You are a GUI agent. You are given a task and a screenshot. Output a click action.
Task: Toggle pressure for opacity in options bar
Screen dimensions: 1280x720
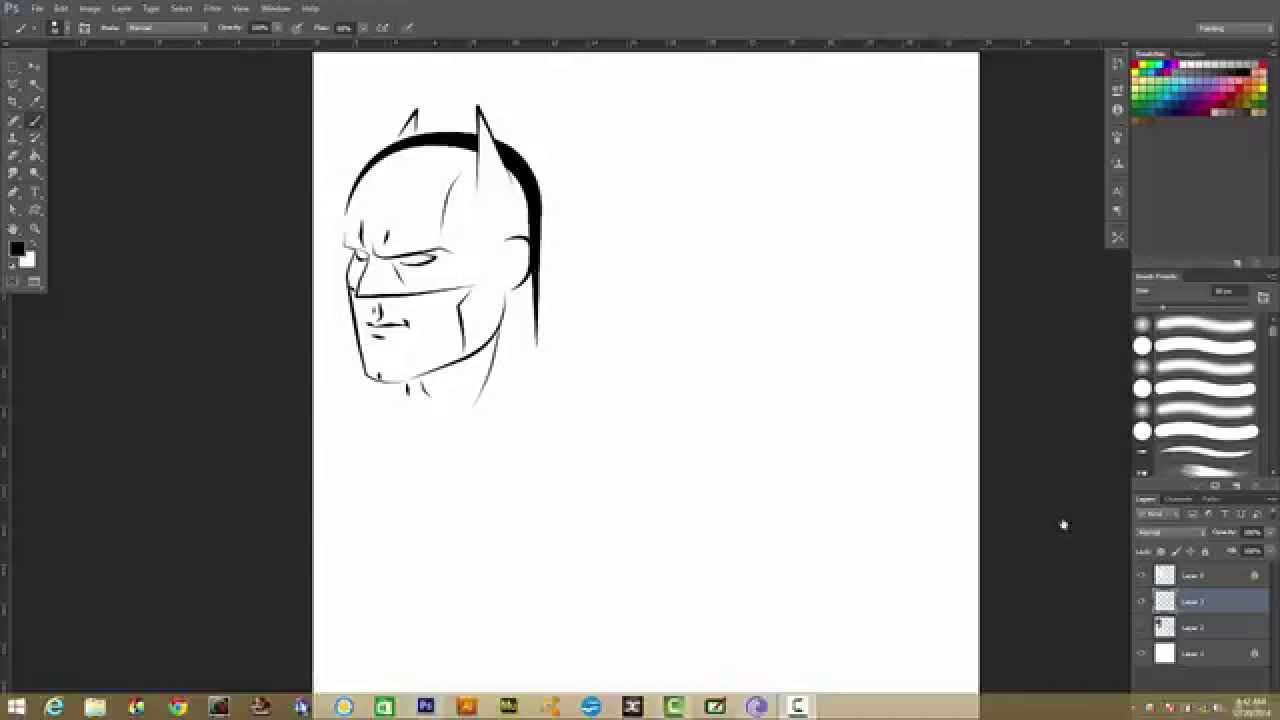pyautogui.click(x=297, y=28)
